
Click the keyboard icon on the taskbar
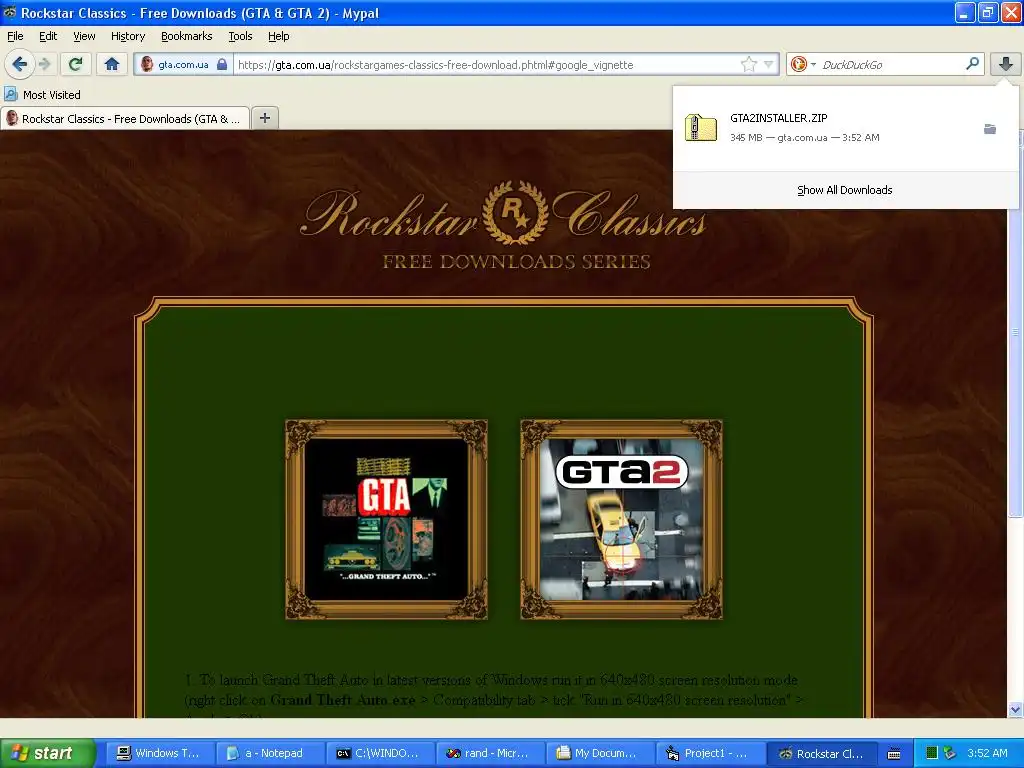[x=894, y=754]
